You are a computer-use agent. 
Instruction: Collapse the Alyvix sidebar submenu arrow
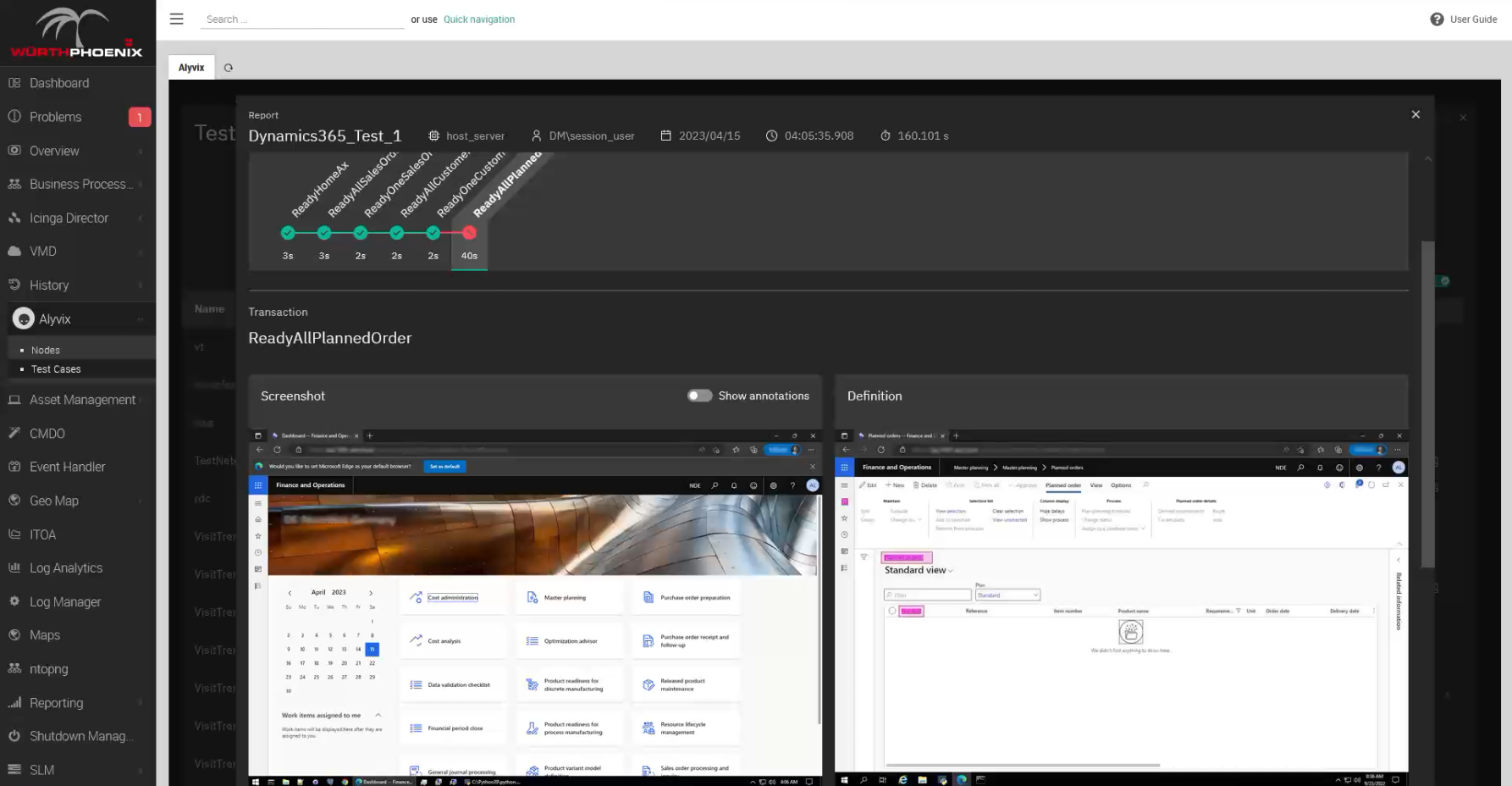141,319
